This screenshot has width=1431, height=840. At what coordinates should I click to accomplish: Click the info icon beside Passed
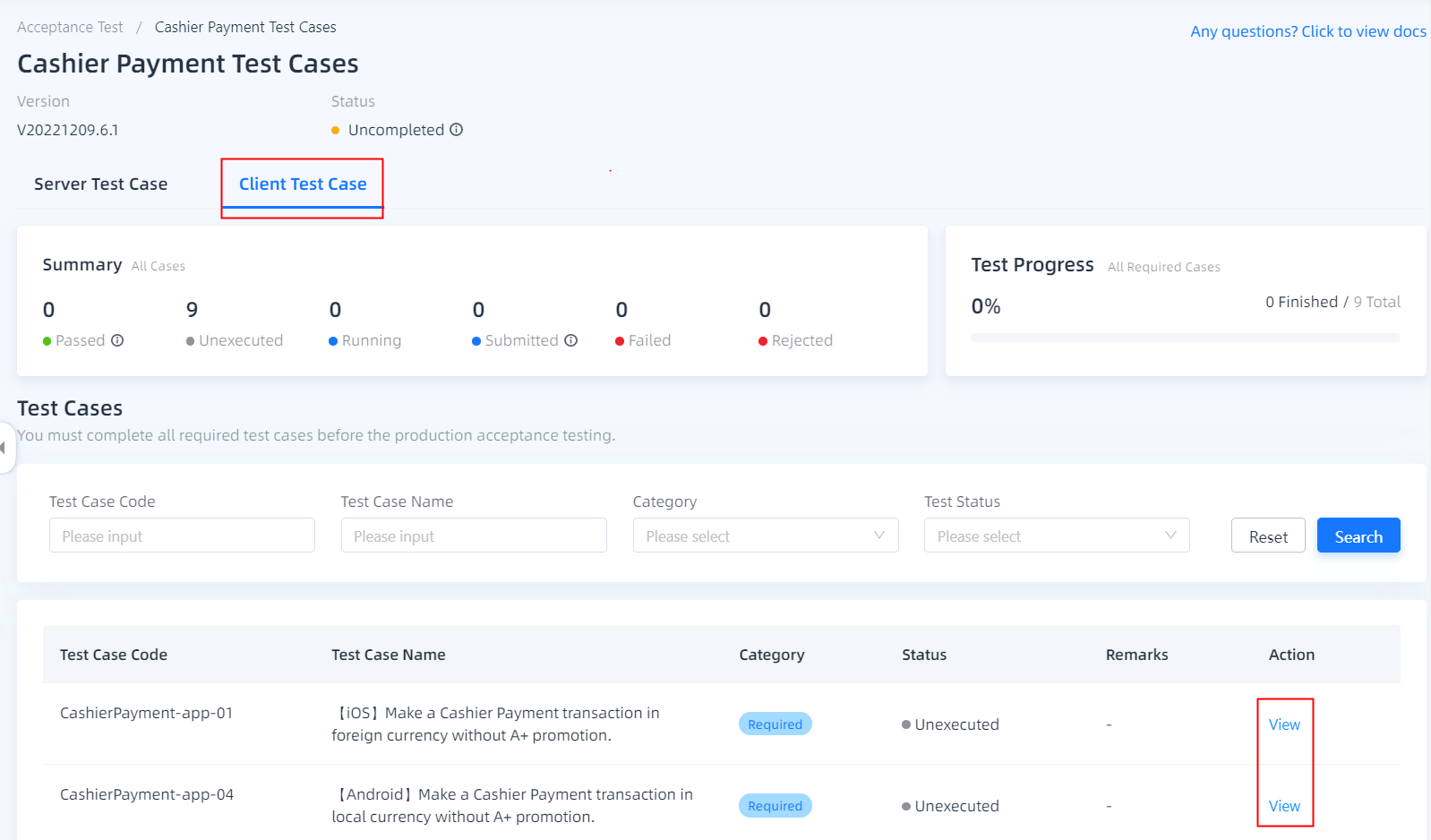[117, 340]
